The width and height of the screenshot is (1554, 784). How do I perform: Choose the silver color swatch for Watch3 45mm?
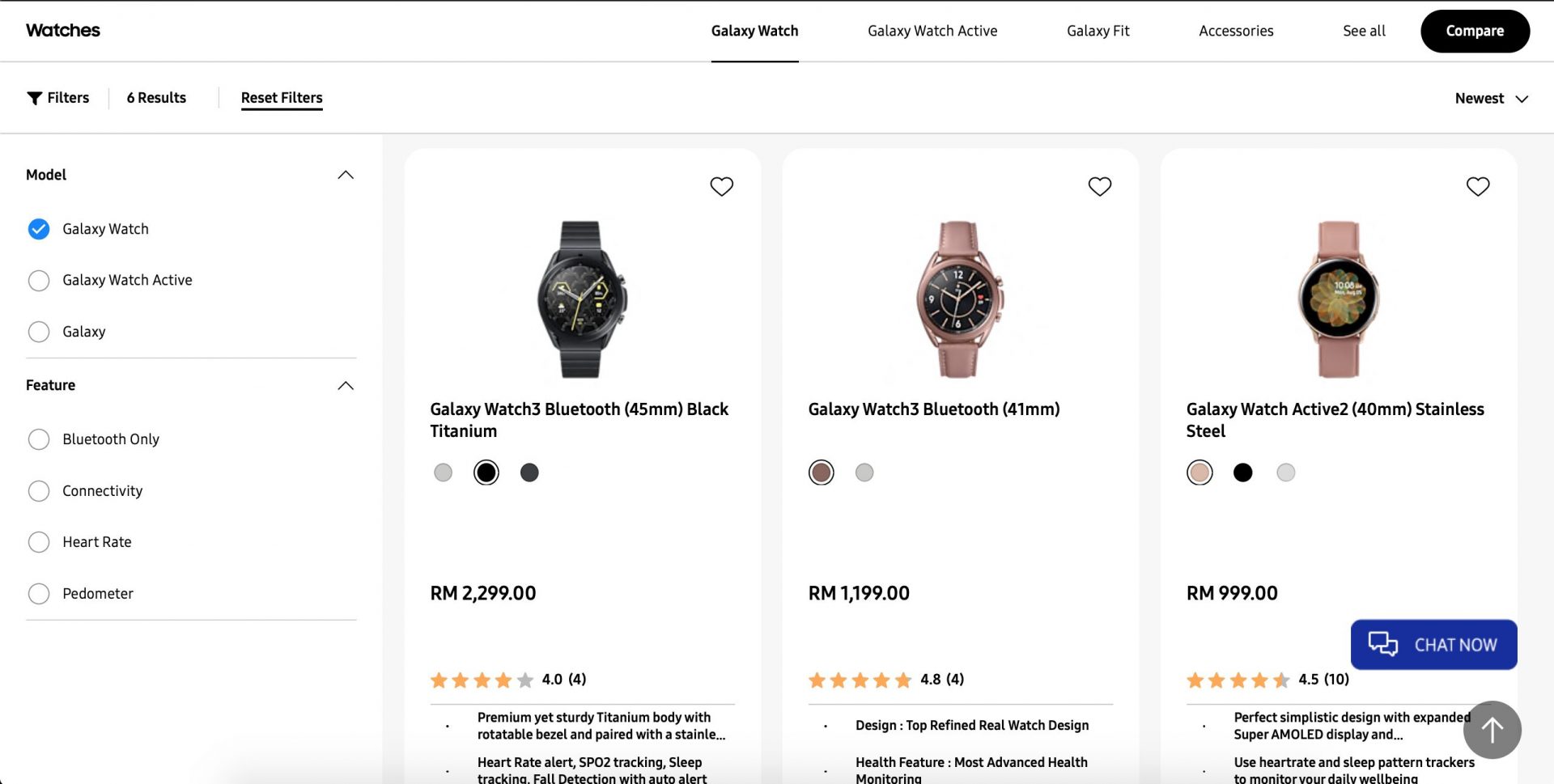pos(443,473)
